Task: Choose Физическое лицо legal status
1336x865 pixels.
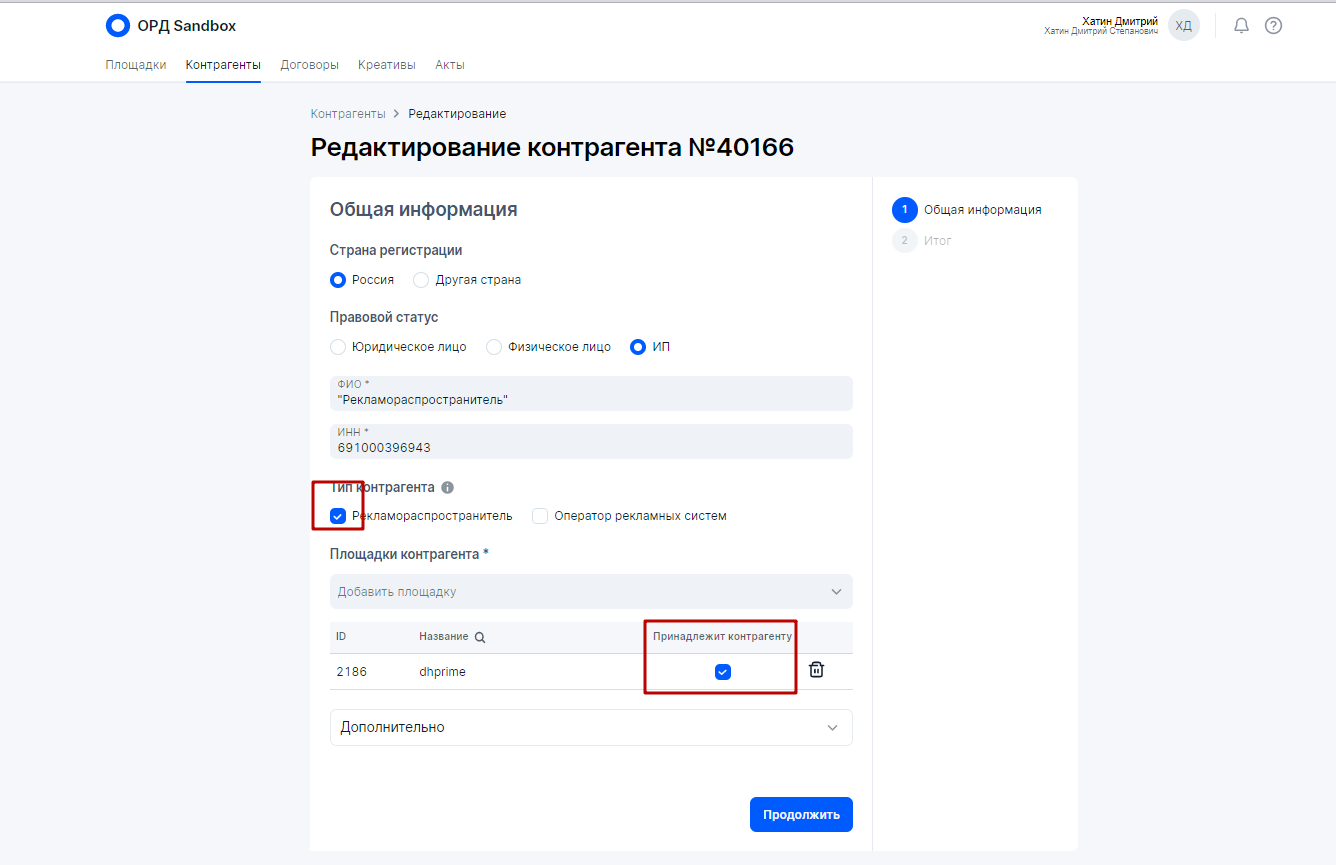Action: pos(494,347)
